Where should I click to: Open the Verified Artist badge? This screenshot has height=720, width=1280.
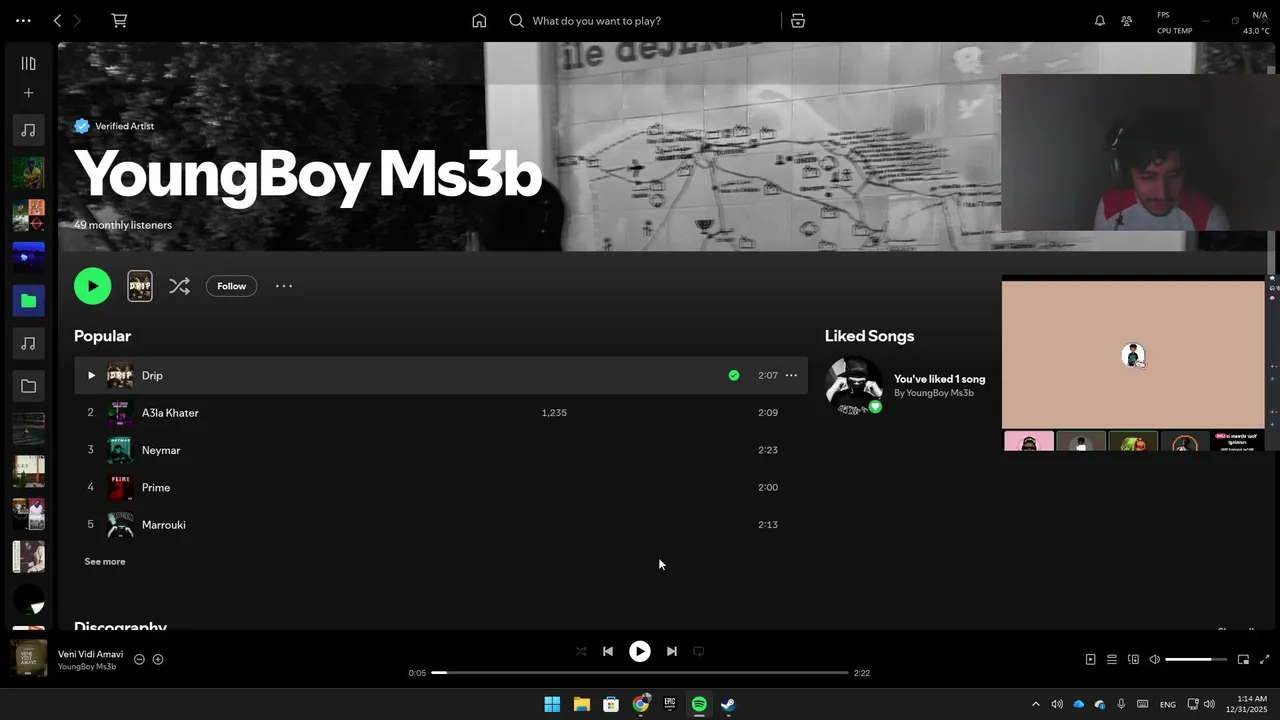pos(114,126)
